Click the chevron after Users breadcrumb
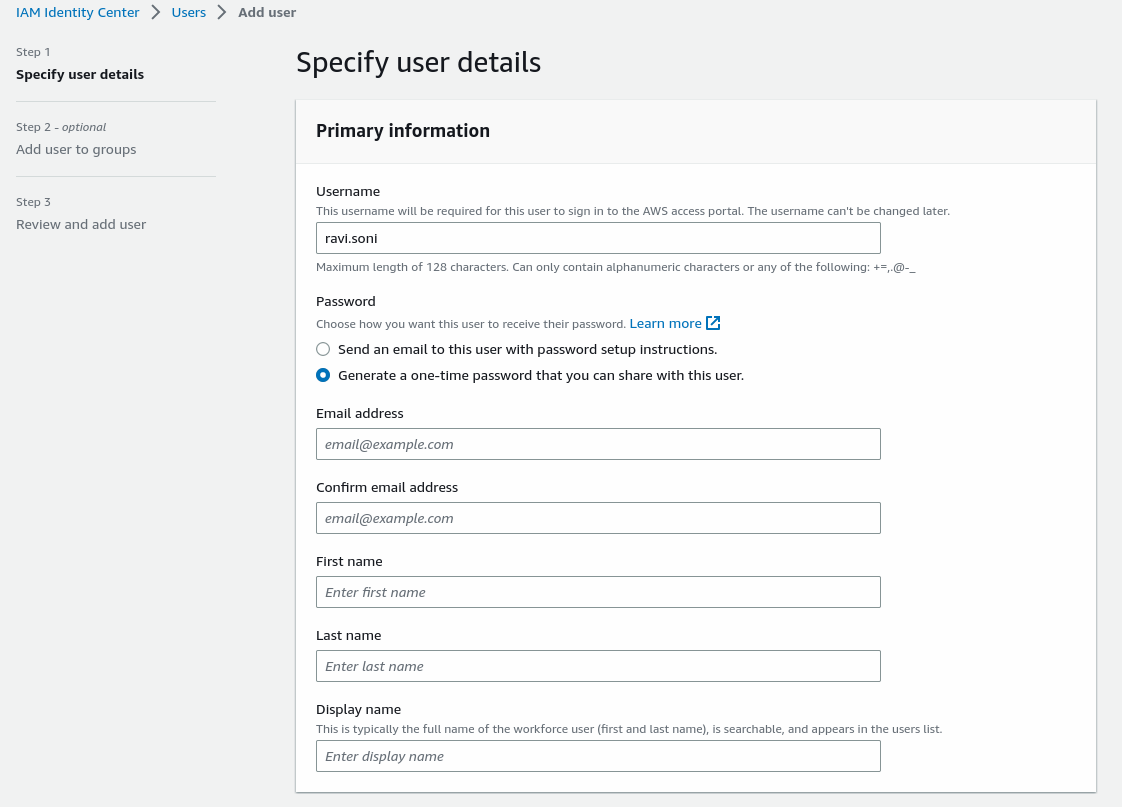 [222, 13]
